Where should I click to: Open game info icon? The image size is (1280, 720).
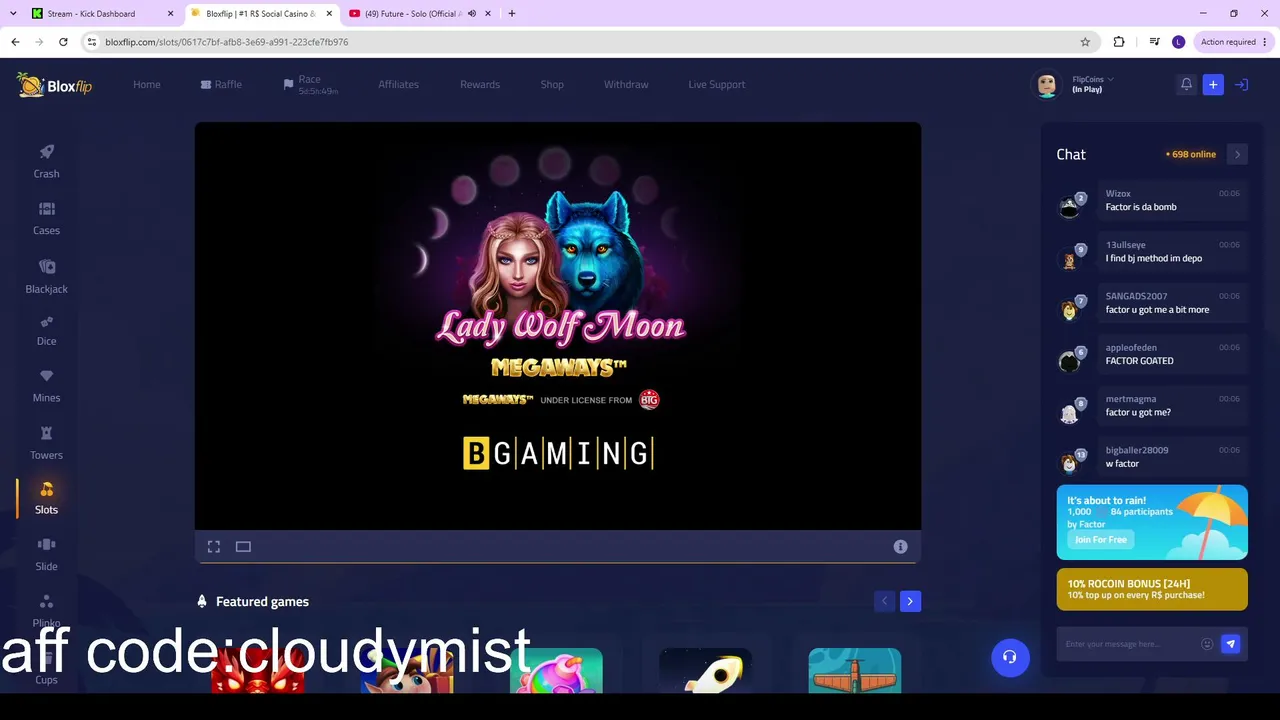900,547
